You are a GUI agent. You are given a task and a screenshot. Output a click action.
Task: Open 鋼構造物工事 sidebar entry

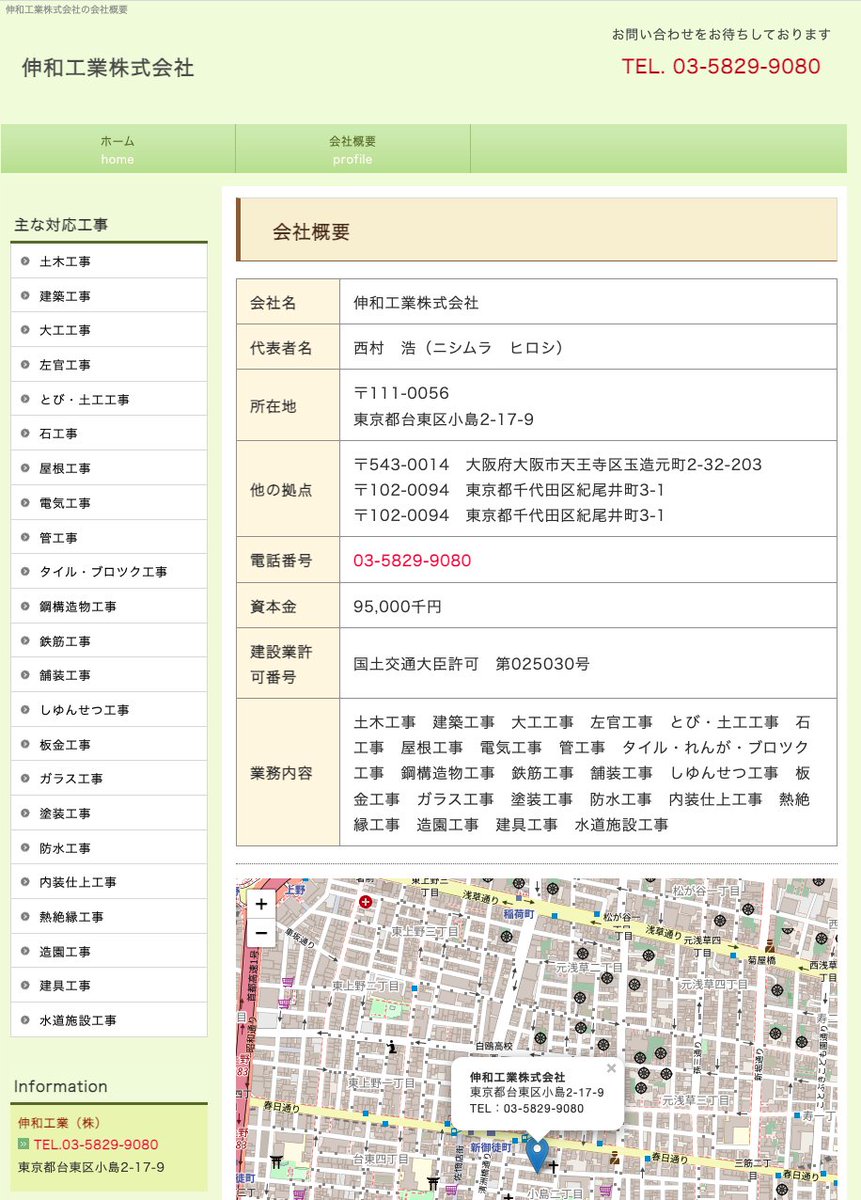click(x=109, y=606)
